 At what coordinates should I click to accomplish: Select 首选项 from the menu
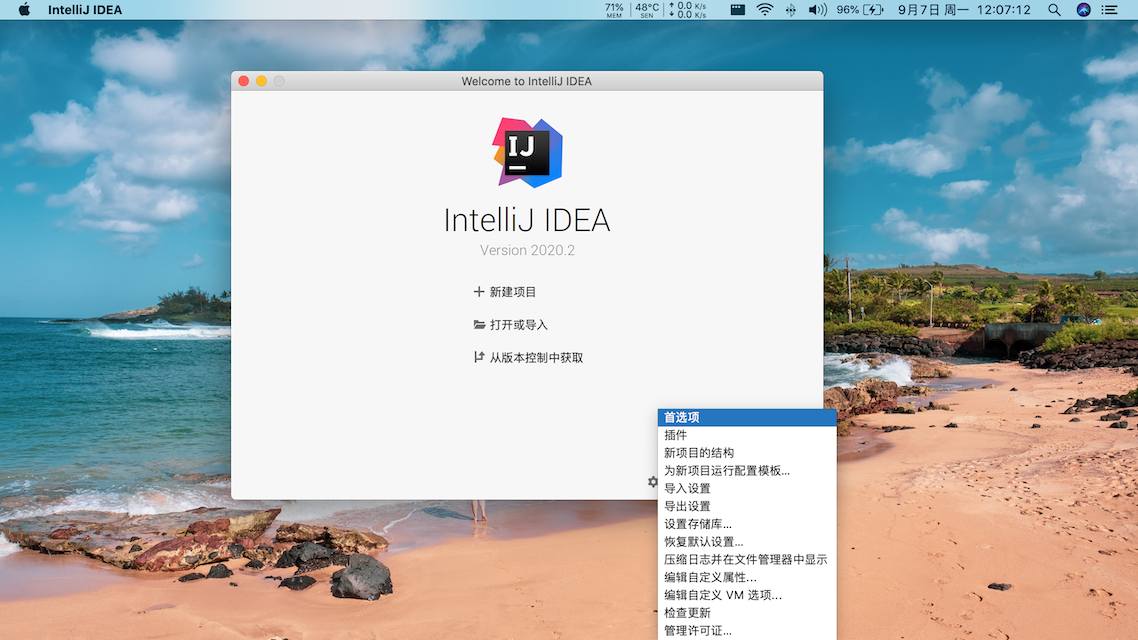point(747,417)
